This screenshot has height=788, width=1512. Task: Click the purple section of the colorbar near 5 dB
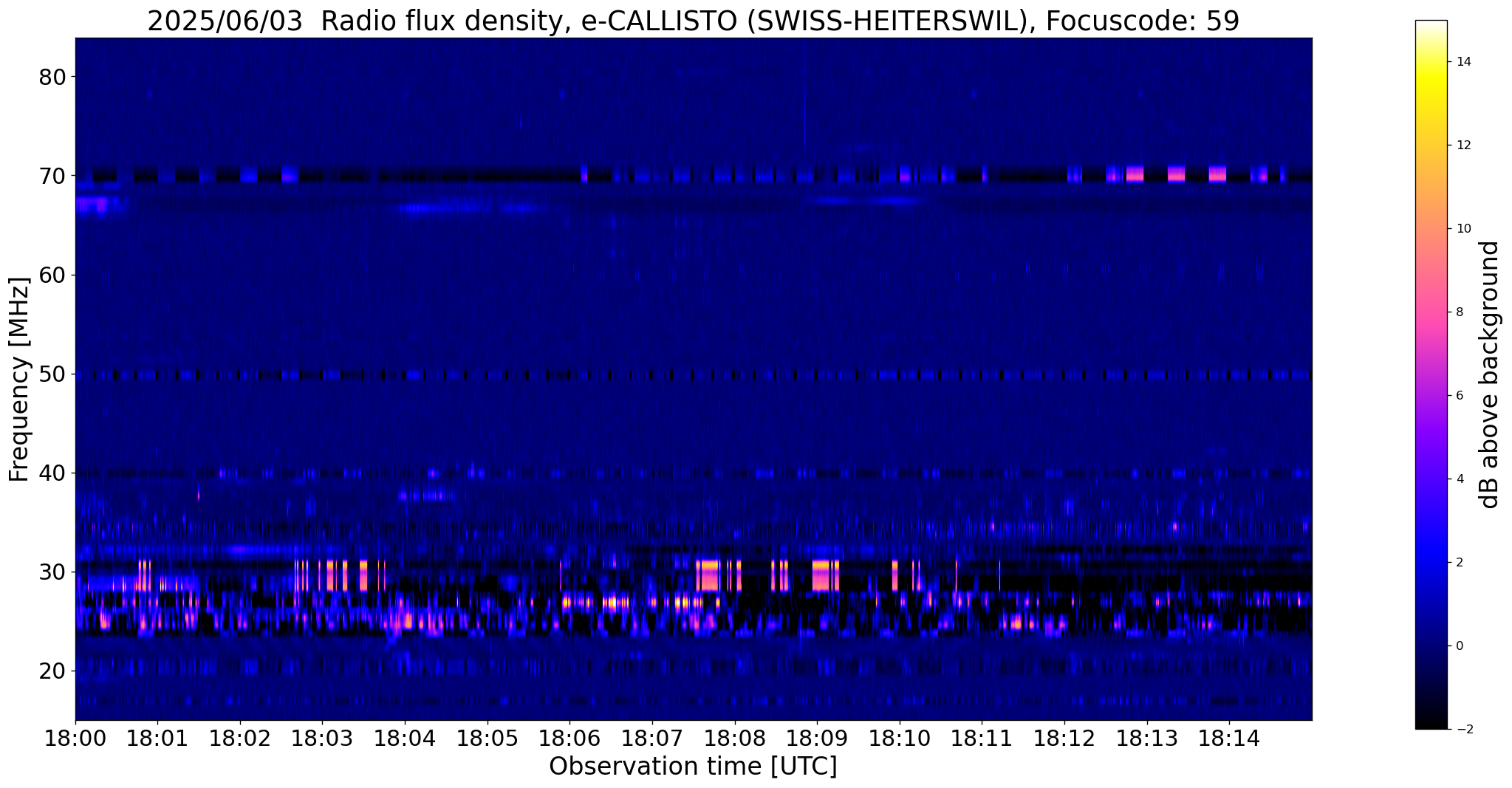(x=1431, y=437)
